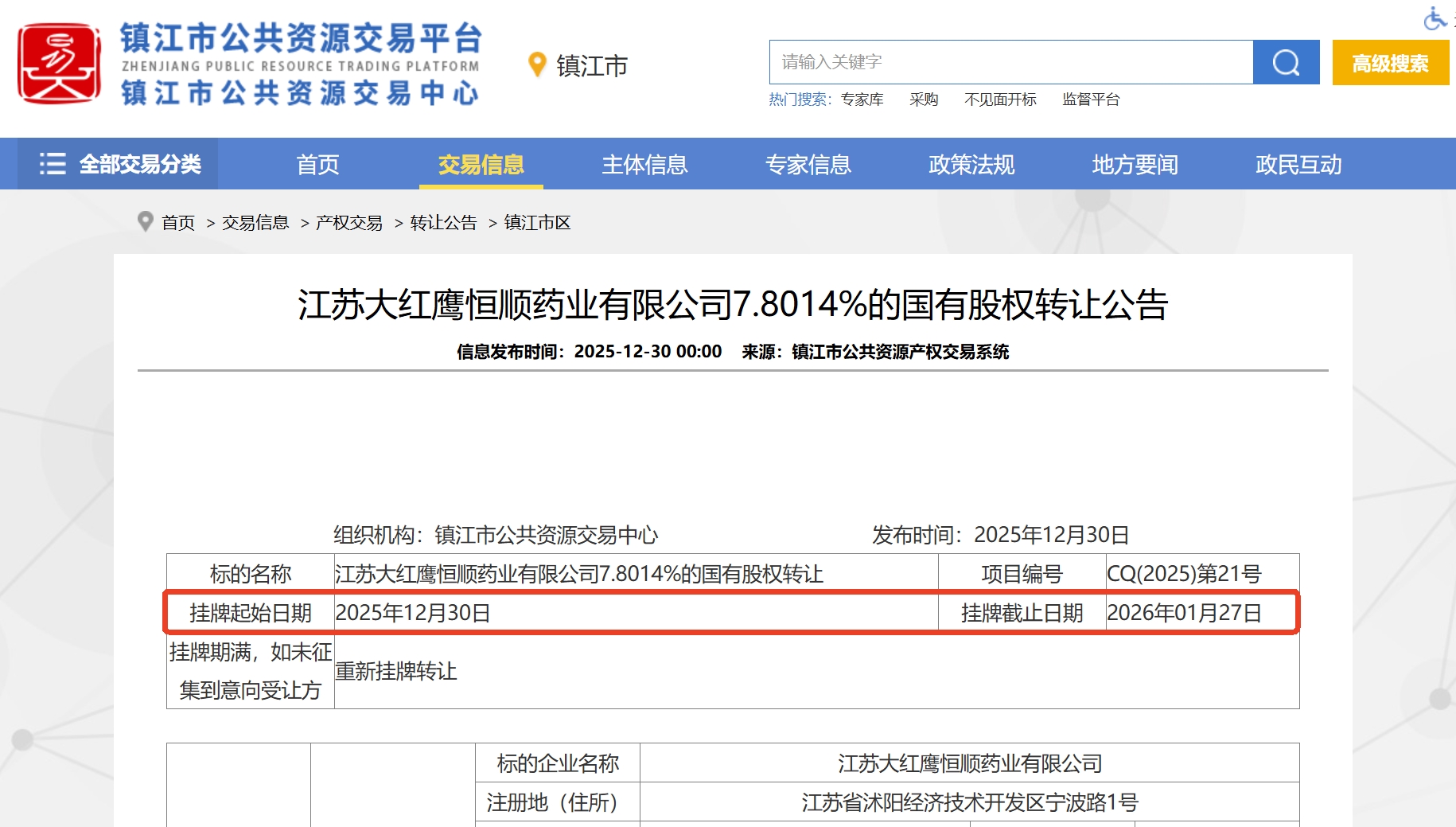This screenshot has height=827, width=1456.
Task: Open the 交易信息 nav tab
Action: point(481,165)
